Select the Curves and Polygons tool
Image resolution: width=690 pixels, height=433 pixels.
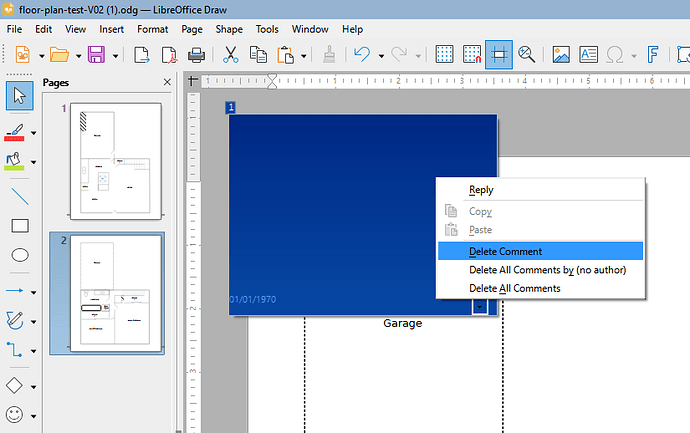coord(15,320)
